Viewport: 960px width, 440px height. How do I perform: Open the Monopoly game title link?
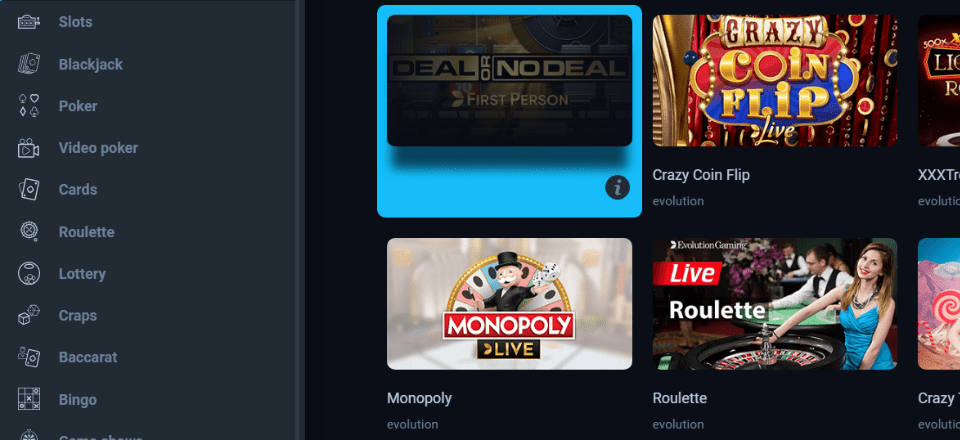pyautogui.click(x=419, y=398)
